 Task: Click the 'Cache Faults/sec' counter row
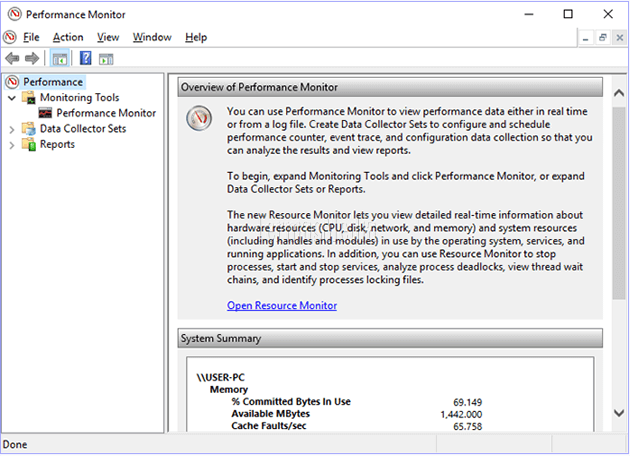[x=269, y=426]
